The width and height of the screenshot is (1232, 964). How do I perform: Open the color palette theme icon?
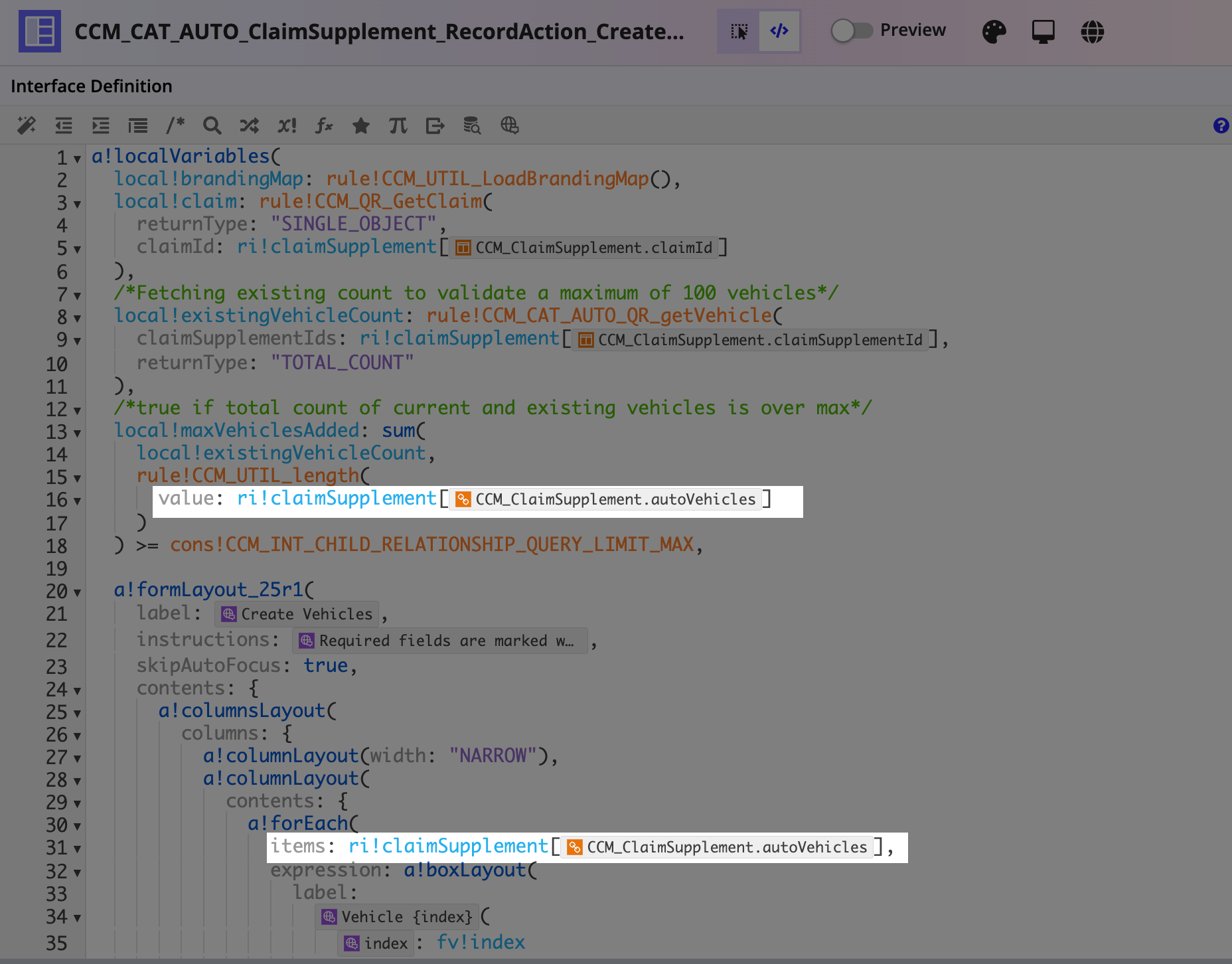(994, 31)
